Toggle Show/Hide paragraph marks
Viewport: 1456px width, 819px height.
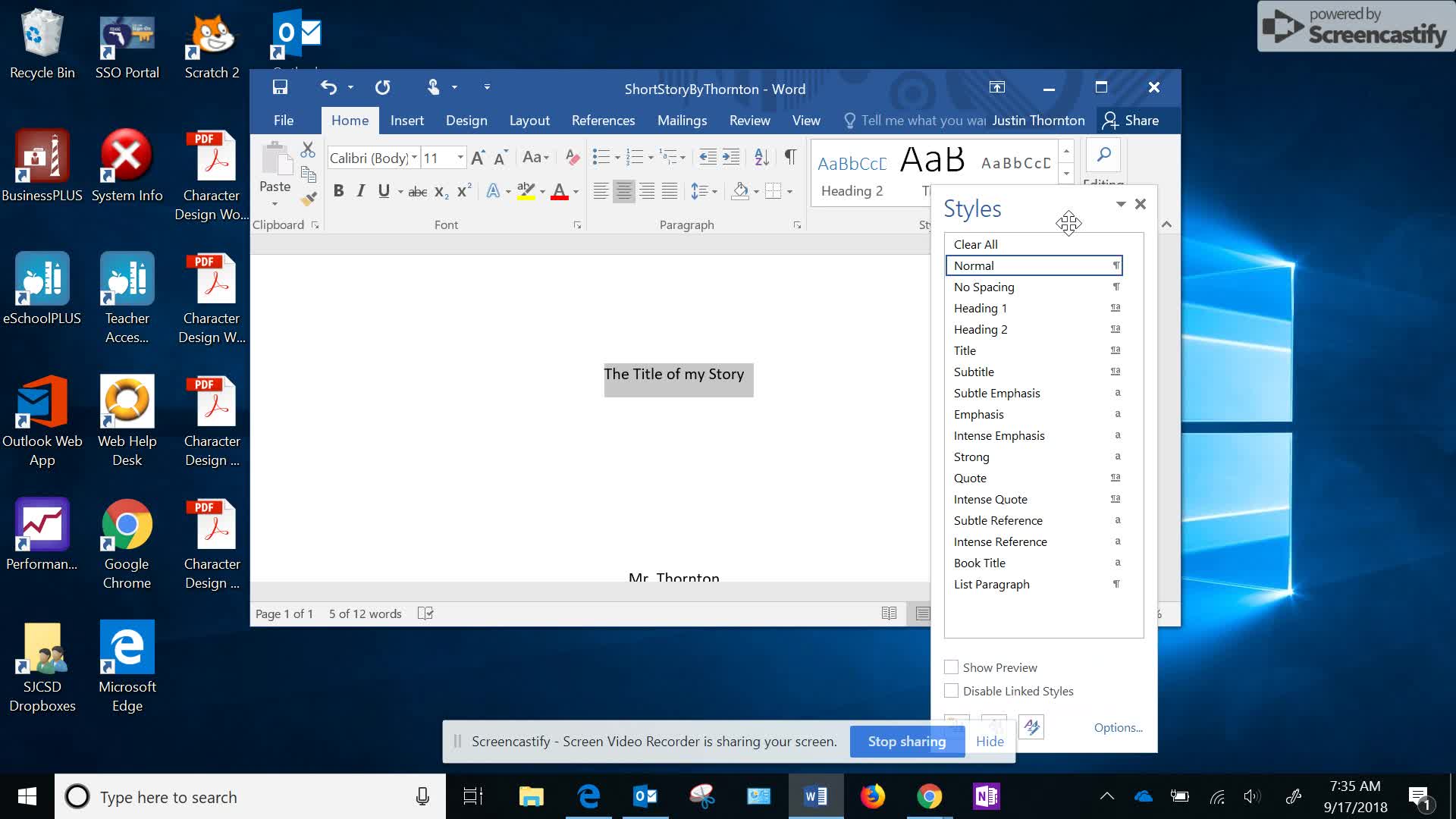[790, 157]
